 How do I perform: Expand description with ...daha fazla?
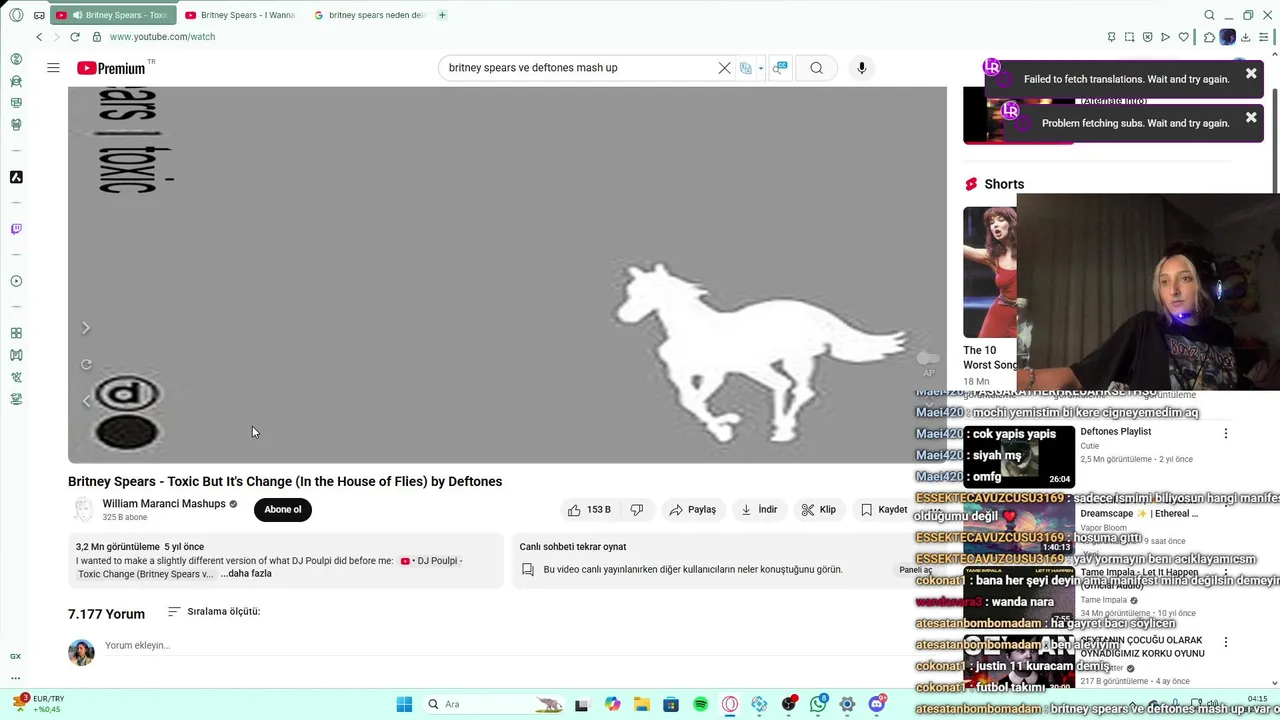[246, 574]
